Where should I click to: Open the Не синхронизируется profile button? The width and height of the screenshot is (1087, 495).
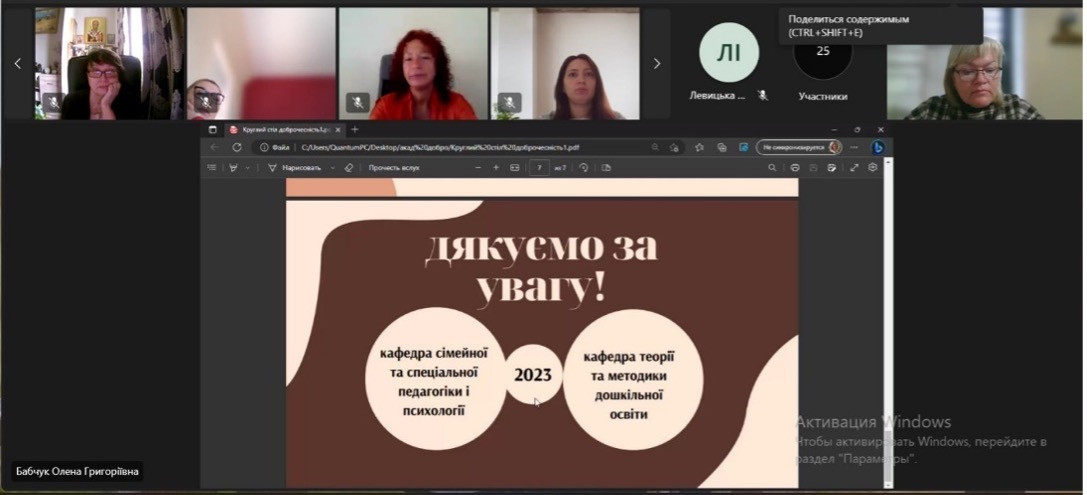799,147
